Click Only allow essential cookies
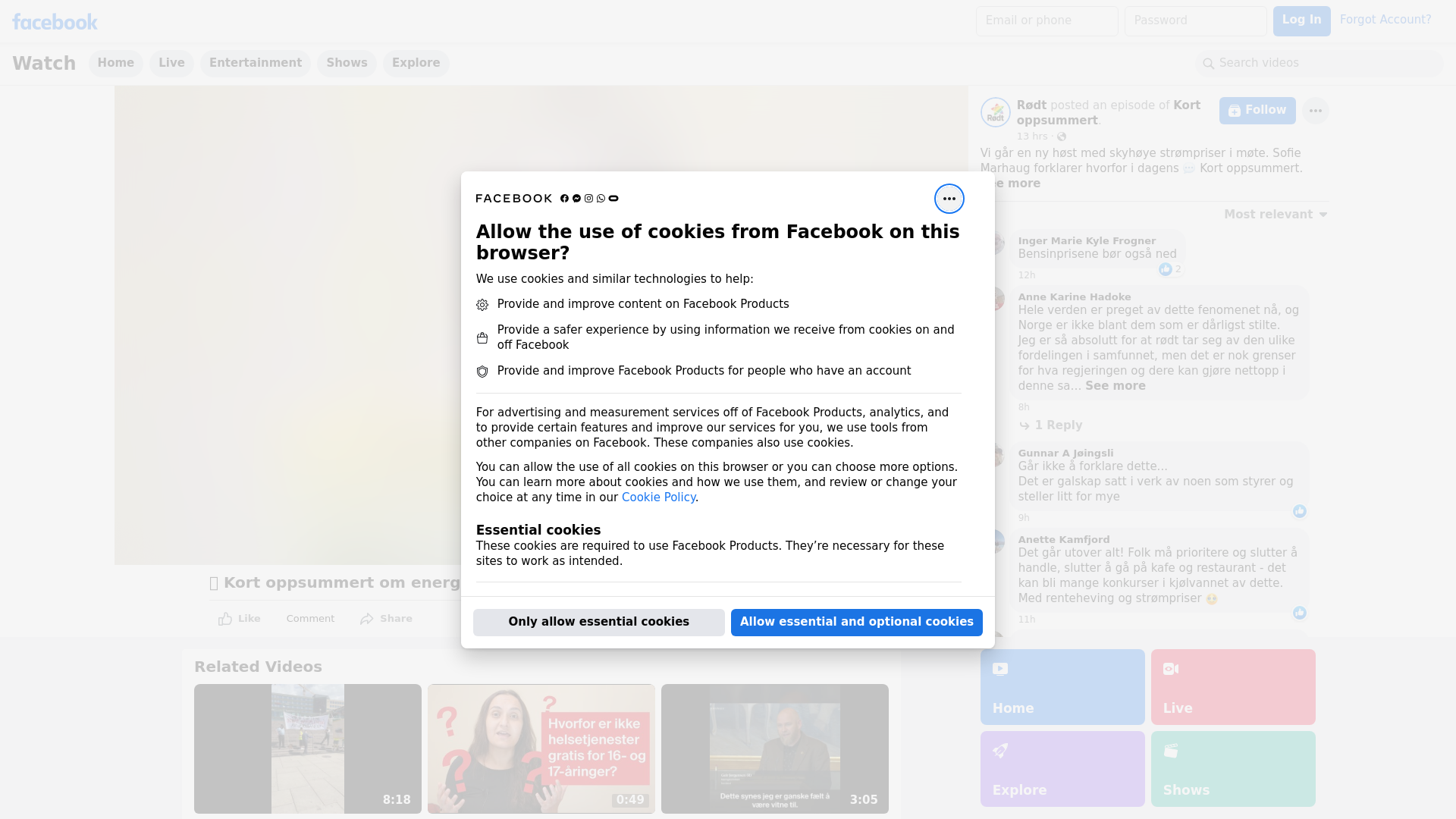Image resolution: width=1456 pixels, height=819 pixels. click(x=598, y=622)
